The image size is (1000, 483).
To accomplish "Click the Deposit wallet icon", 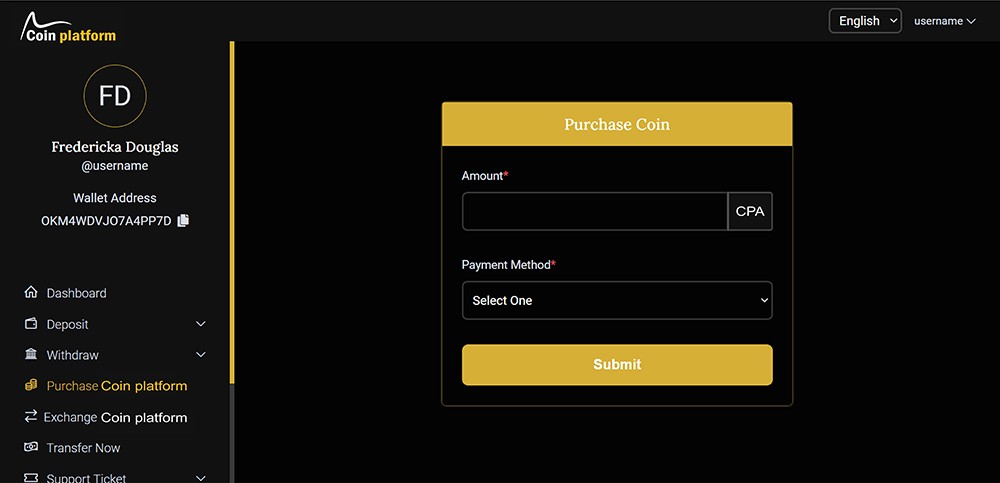I will (30, 324).
